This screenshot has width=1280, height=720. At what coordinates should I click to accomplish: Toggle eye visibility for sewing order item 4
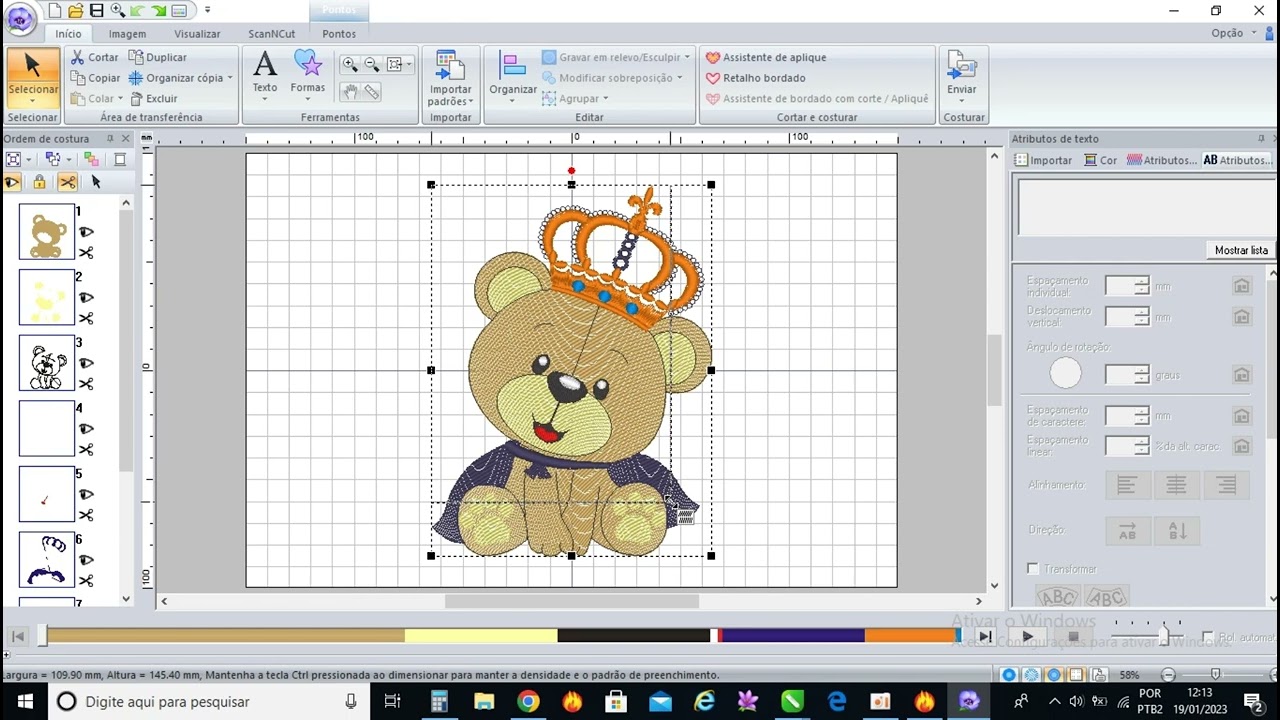[x=86, y=429]
